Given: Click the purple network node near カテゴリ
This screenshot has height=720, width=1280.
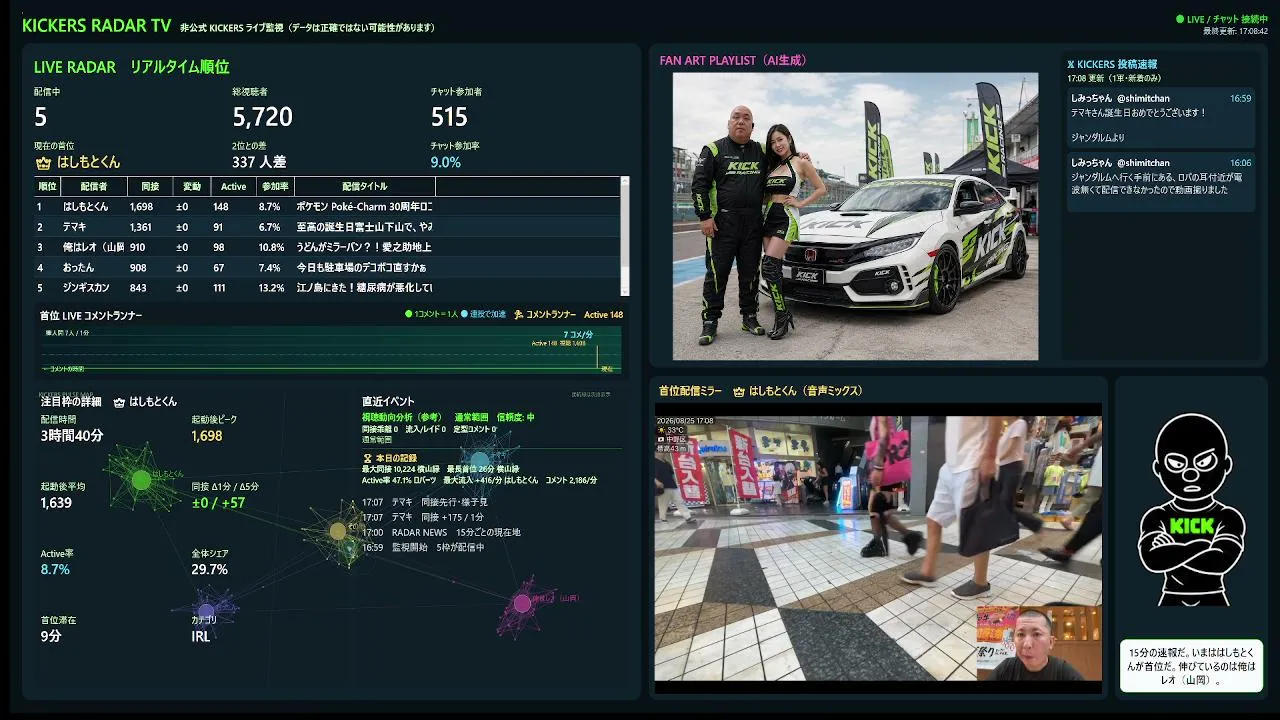Looking at the screenshot, I should [206, 611].
